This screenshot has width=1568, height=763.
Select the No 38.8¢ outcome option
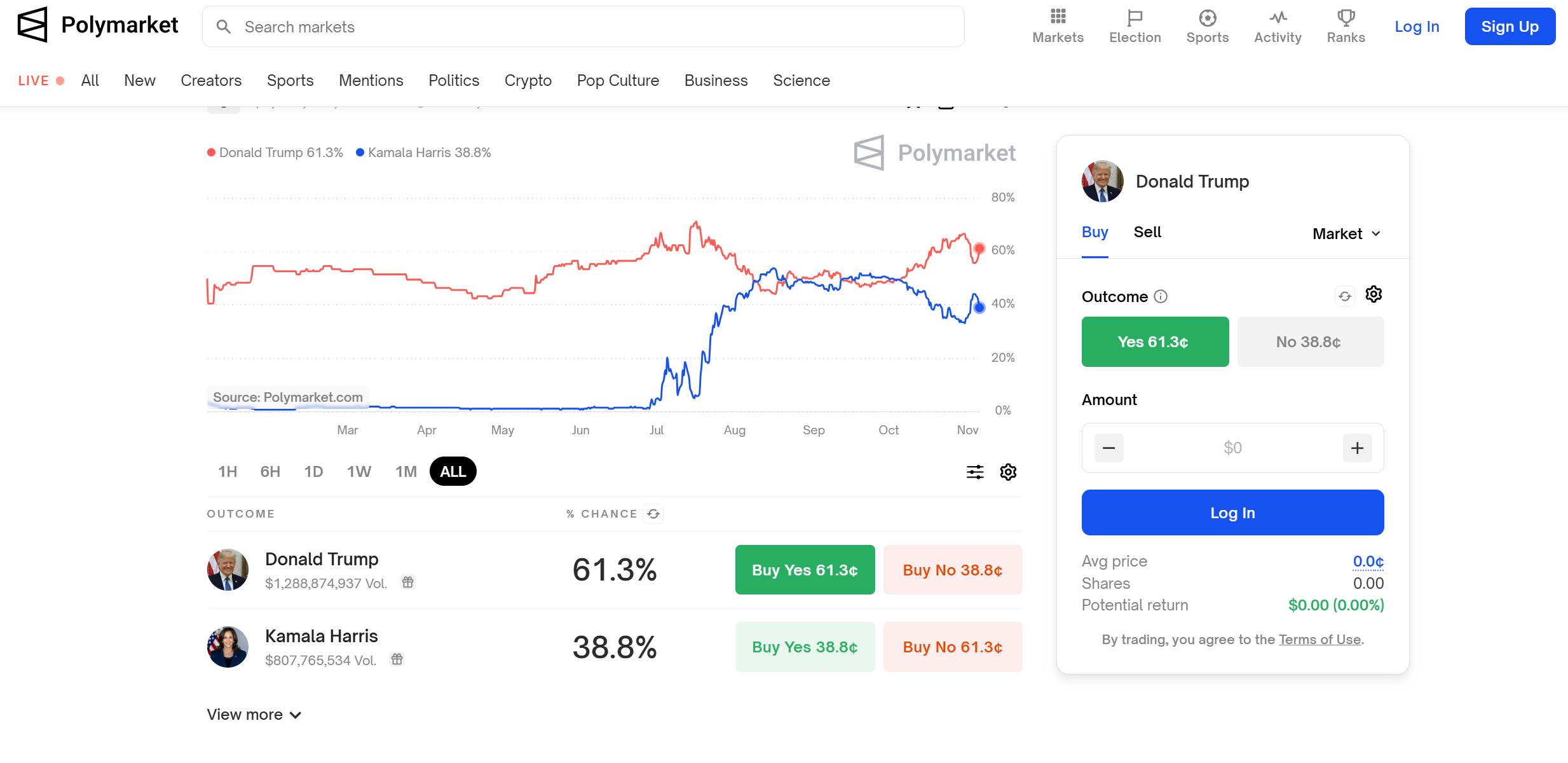(x=1310, y=342)
